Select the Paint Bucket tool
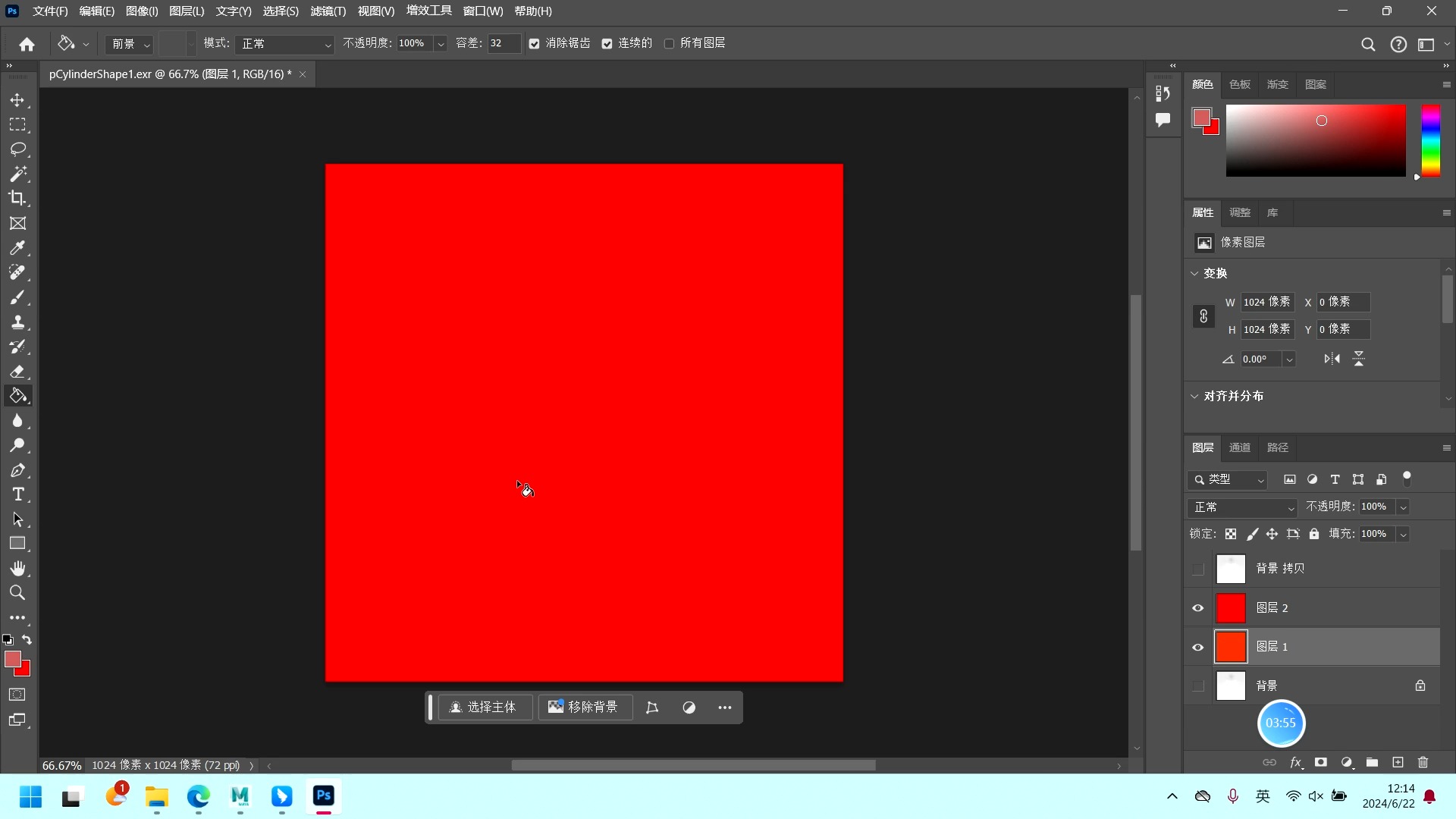 pos(17,396)
